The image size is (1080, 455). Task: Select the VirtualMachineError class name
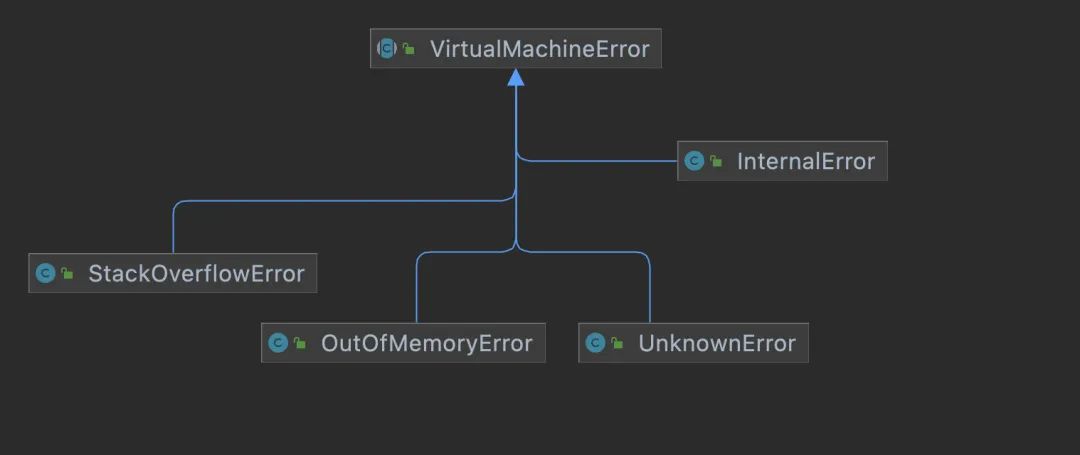coord(539,49)
